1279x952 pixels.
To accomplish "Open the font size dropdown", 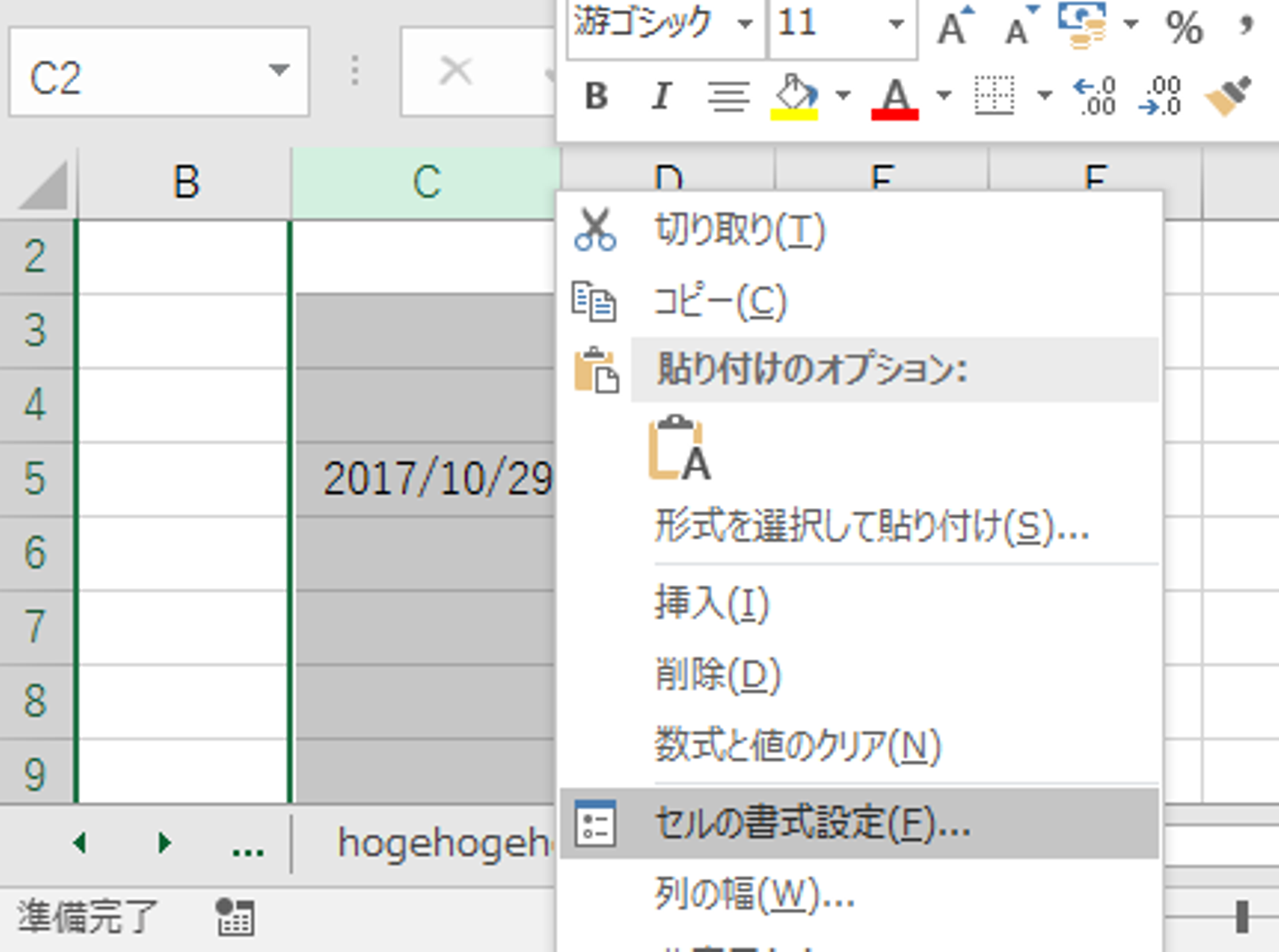I will pos(896,24).
